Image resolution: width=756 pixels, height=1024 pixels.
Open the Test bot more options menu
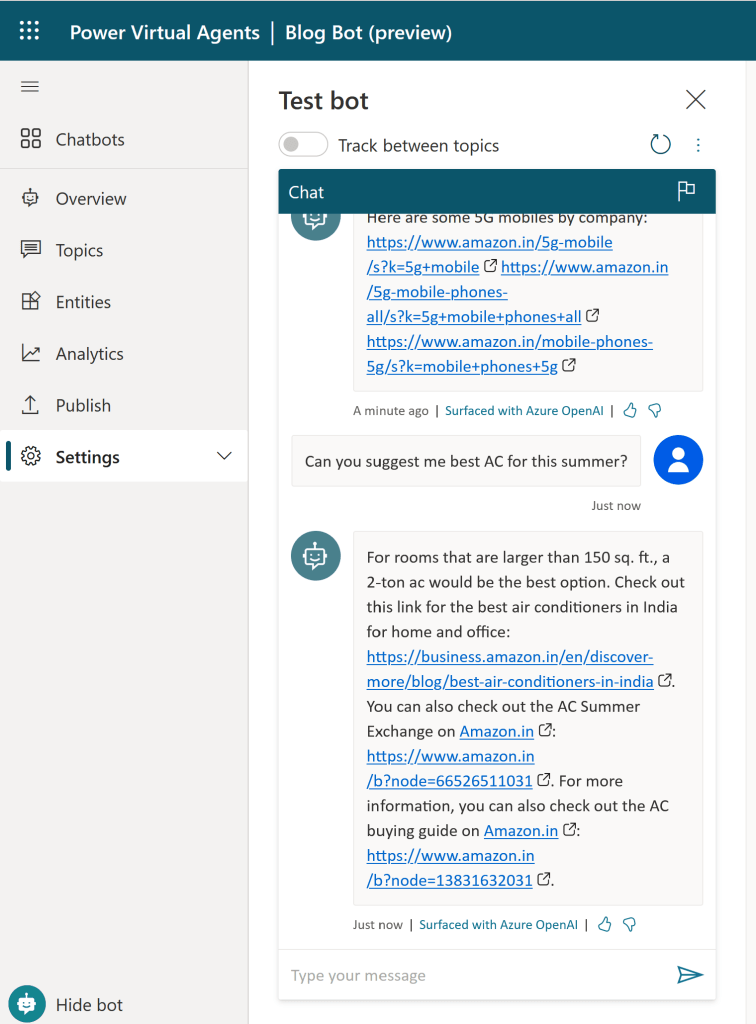[698, 145]
